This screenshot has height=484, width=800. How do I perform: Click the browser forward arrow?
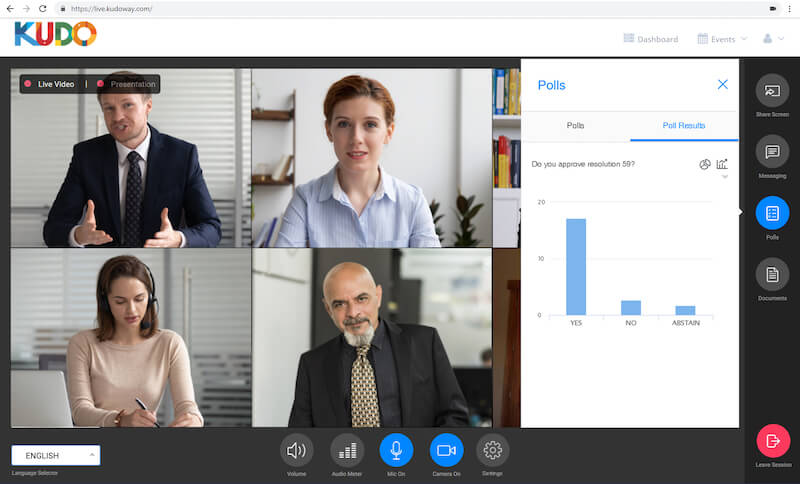pyautogui.click(x=26, y=9)
